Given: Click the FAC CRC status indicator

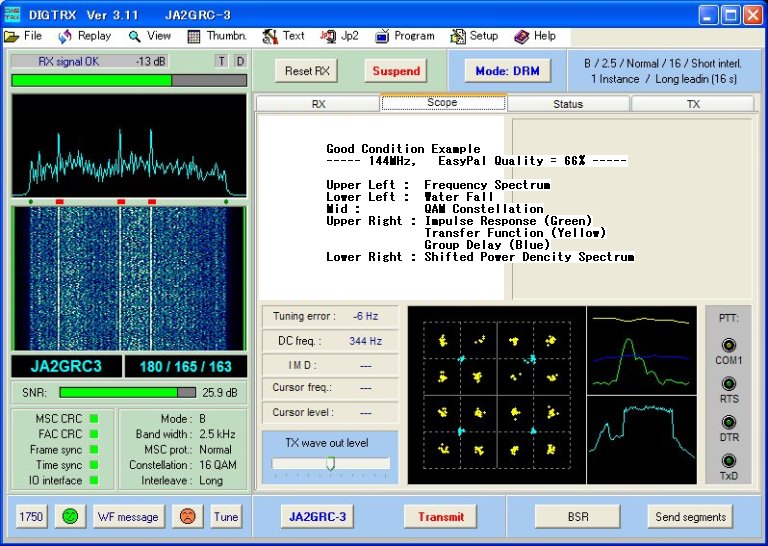Looking at the screenshot, I should 94,434.
